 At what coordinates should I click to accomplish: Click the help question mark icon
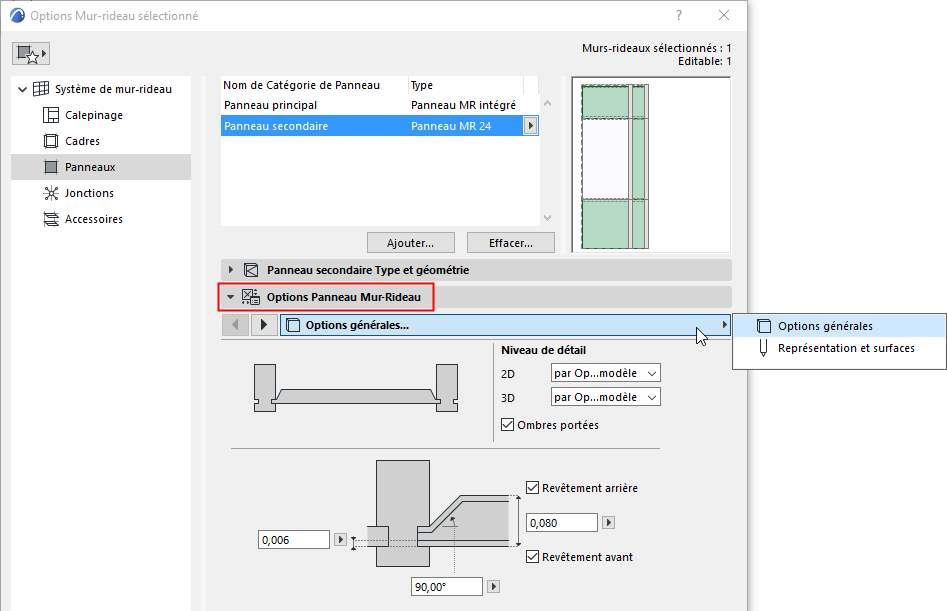(678, 16)
